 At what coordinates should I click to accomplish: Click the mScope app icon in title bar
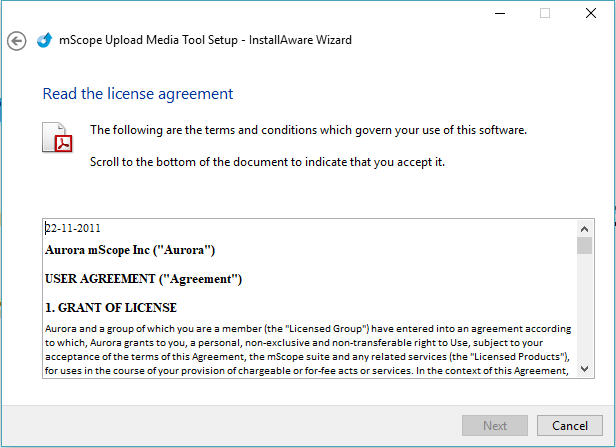click(x=43, y=41)
